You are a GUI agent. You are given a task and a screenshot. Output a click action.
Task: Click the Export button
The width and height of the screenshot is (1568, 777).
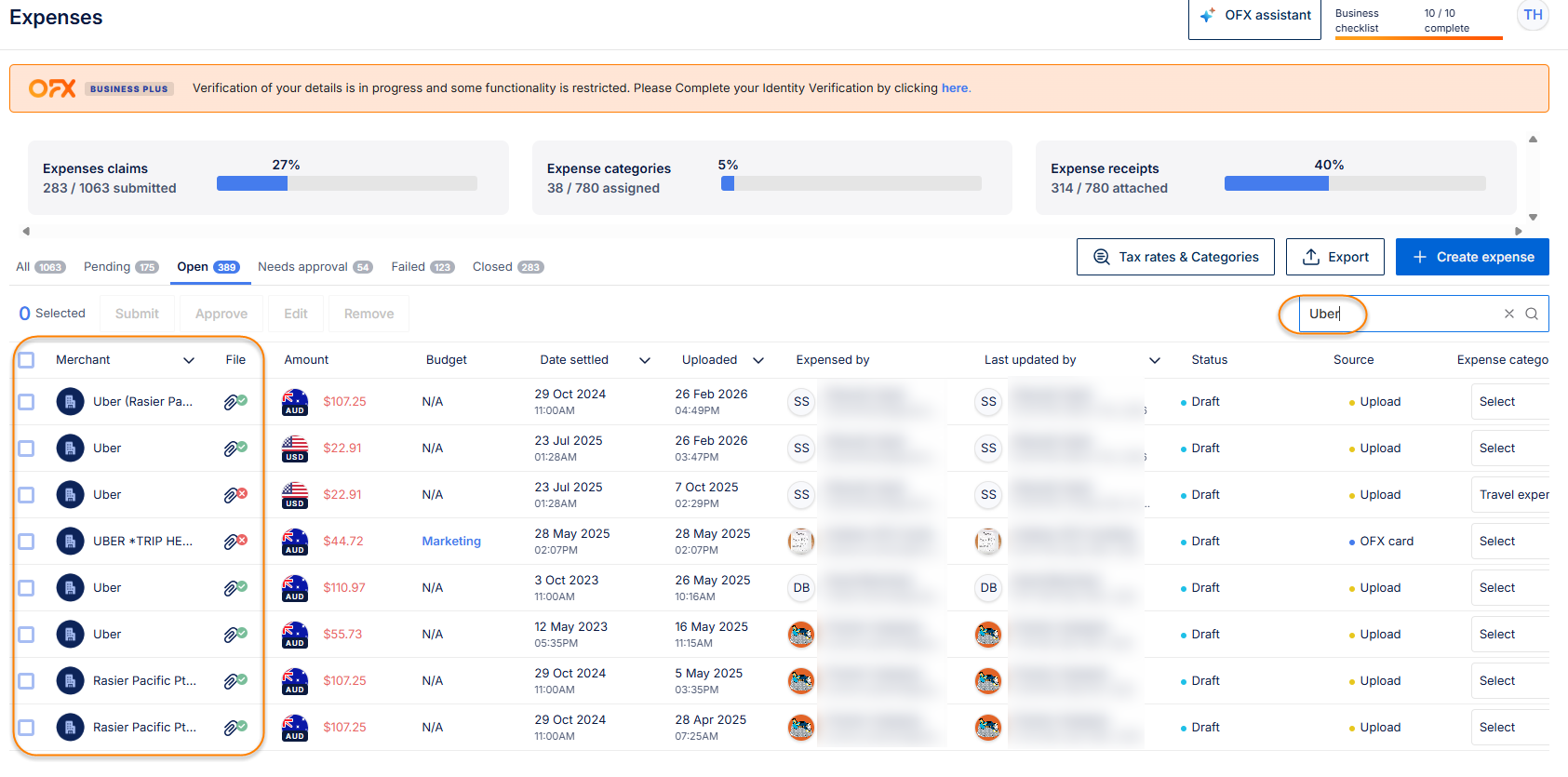pos(1335,257)
